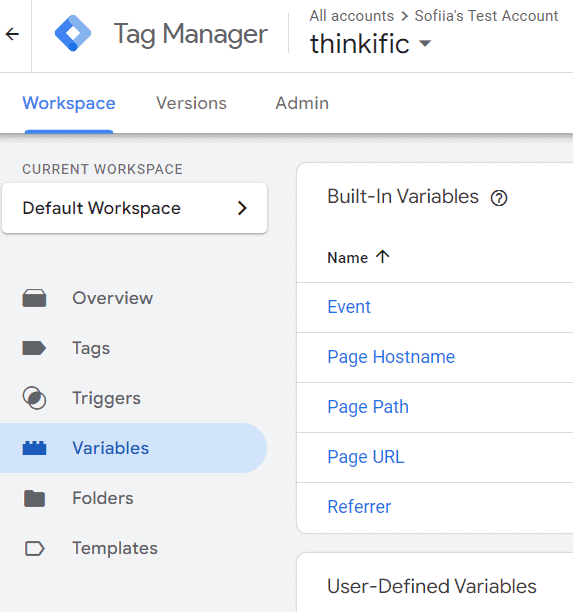Click Built-In Variables help icon
Screen dimensions: 573x612
(499, 198)
